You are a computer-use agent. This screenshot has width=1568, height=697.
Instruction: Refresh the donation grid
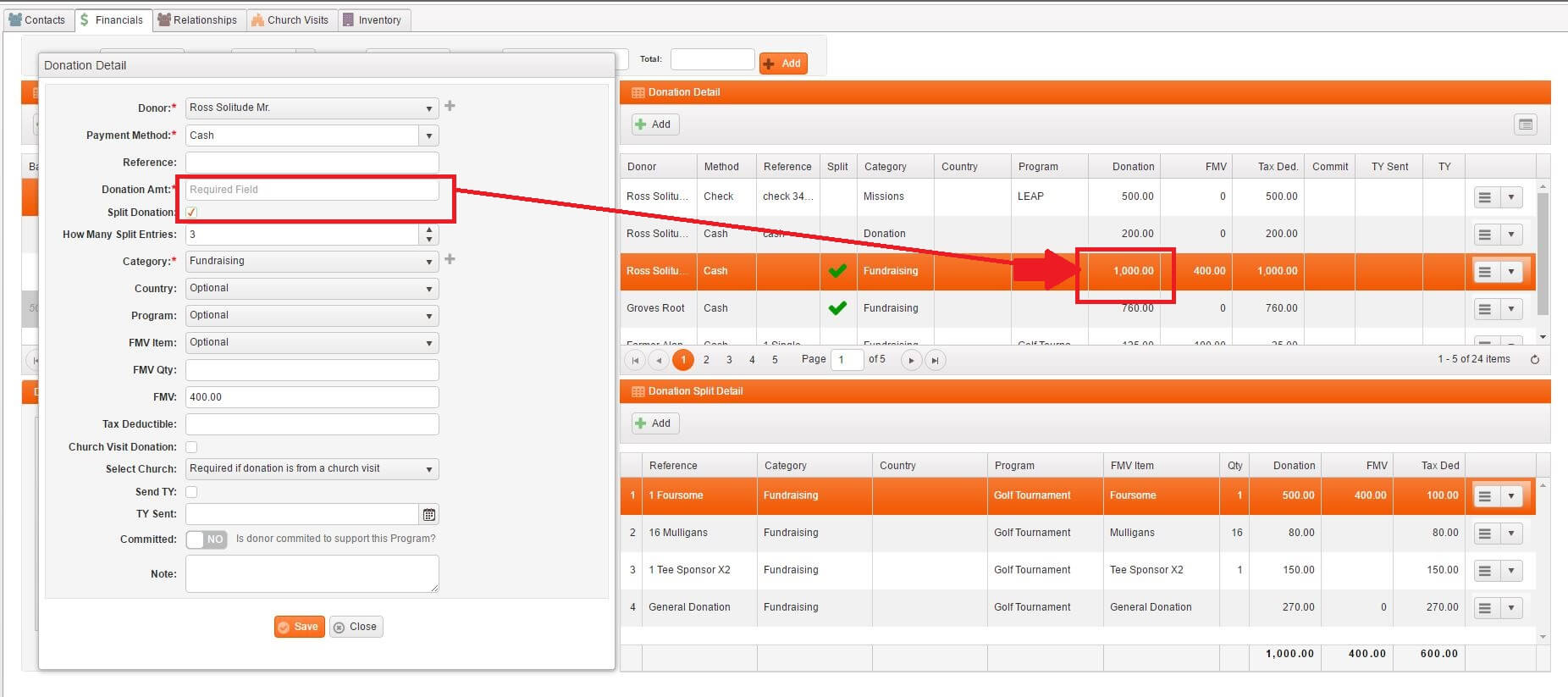pos(1534,359)
